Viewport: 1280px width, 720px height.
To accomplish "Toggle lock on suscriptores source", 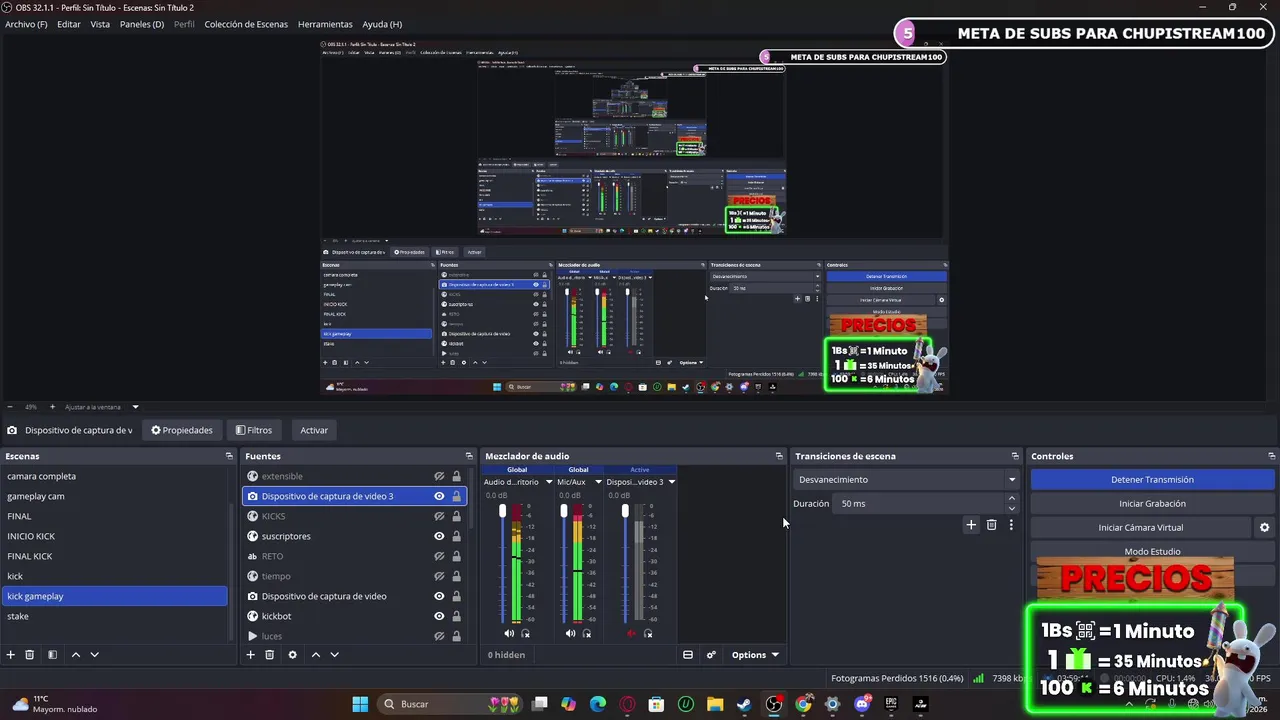I will point(457,536).
